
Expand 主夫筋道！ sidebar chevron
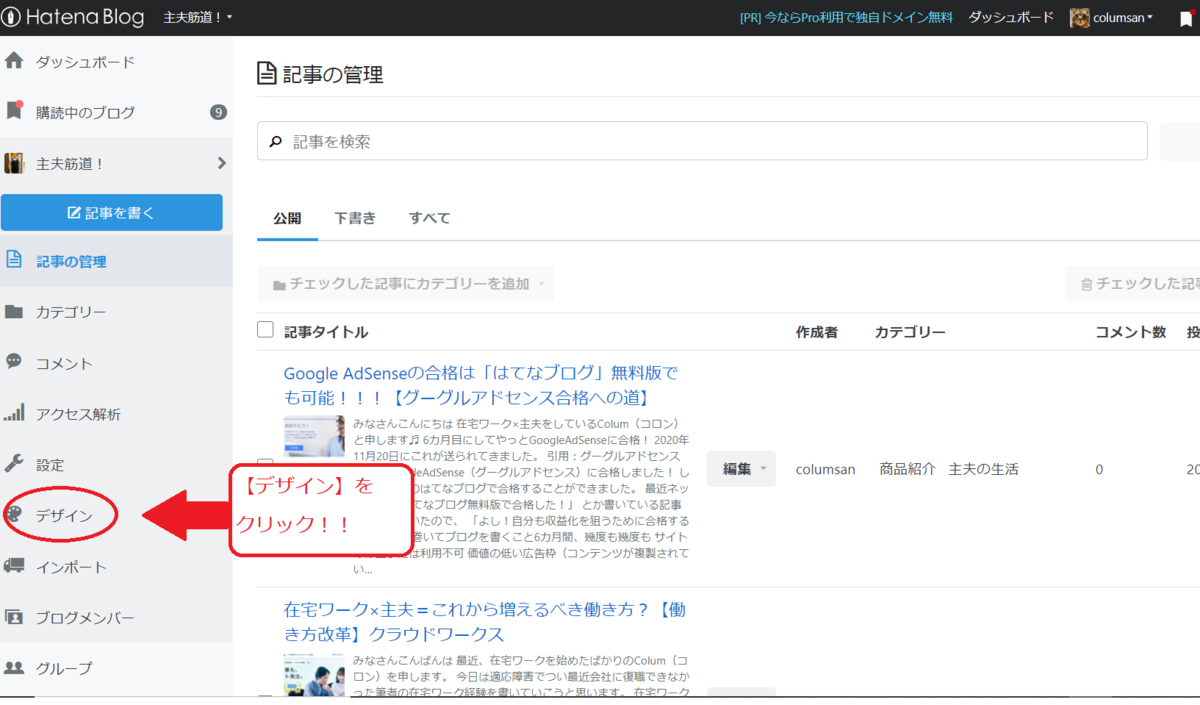click(x=221, y=163)
